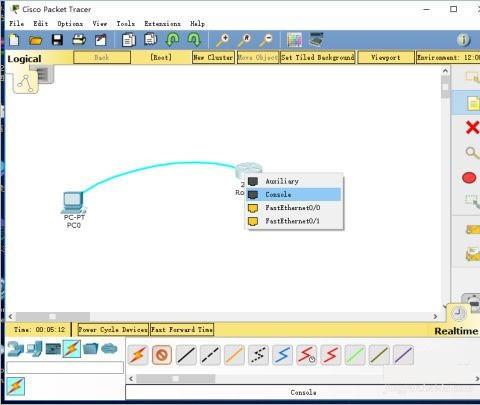This screenshot has width=480, height=405.
Task: Click the Environment time button
Action: coord(448,57)
